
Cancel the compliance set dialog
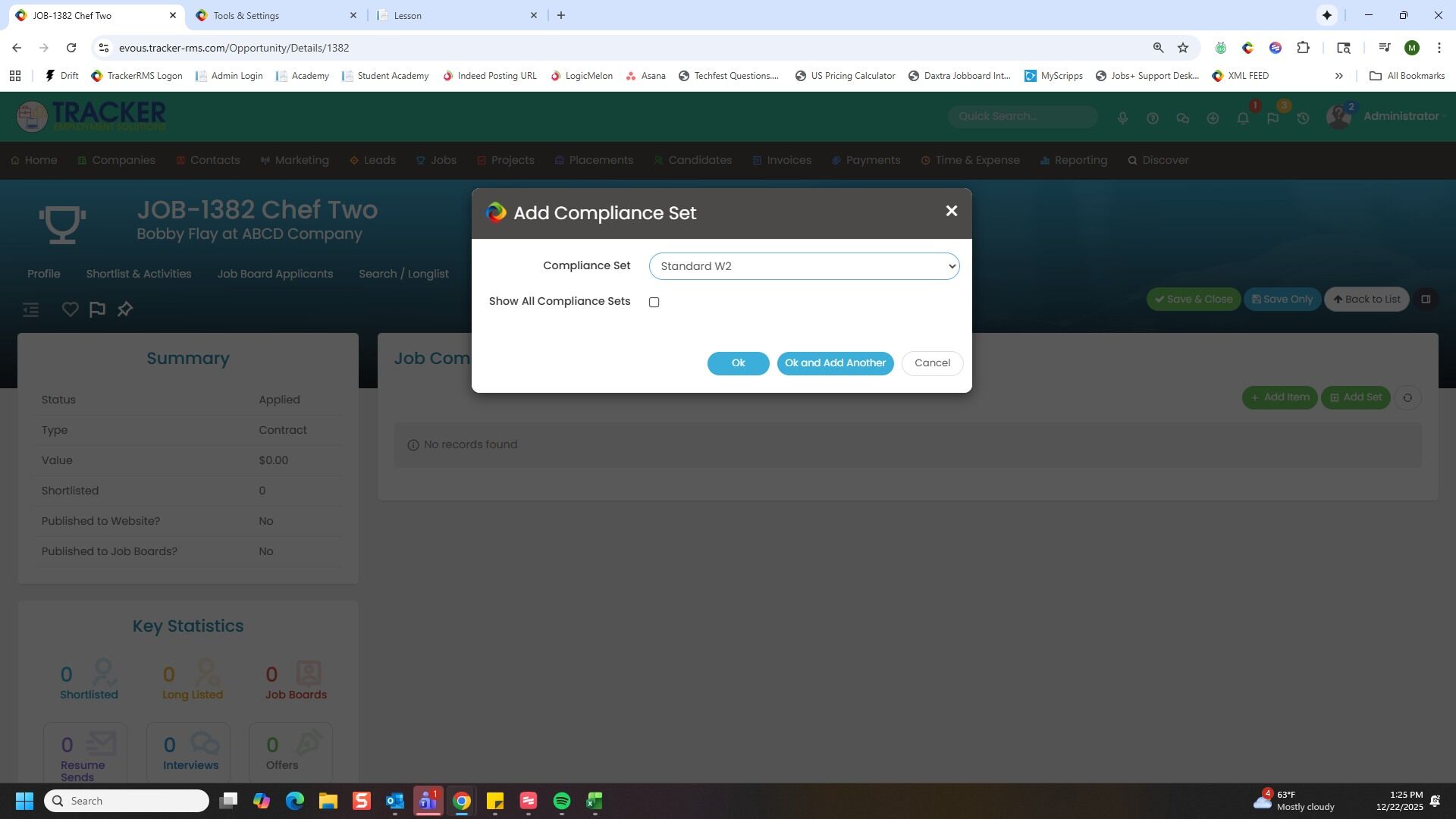[931, 363]
